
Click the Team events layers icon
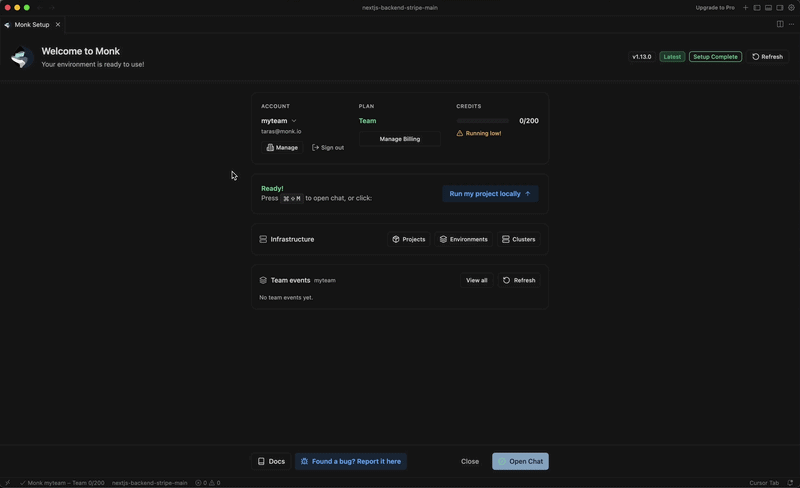263,280
